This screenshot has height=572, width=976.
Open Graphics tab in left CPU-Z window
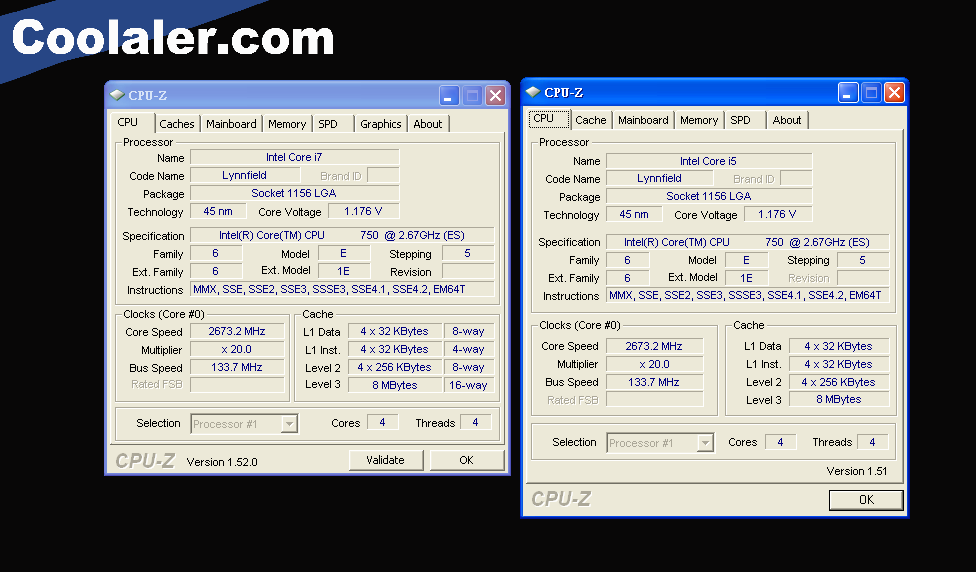[380, 124]
